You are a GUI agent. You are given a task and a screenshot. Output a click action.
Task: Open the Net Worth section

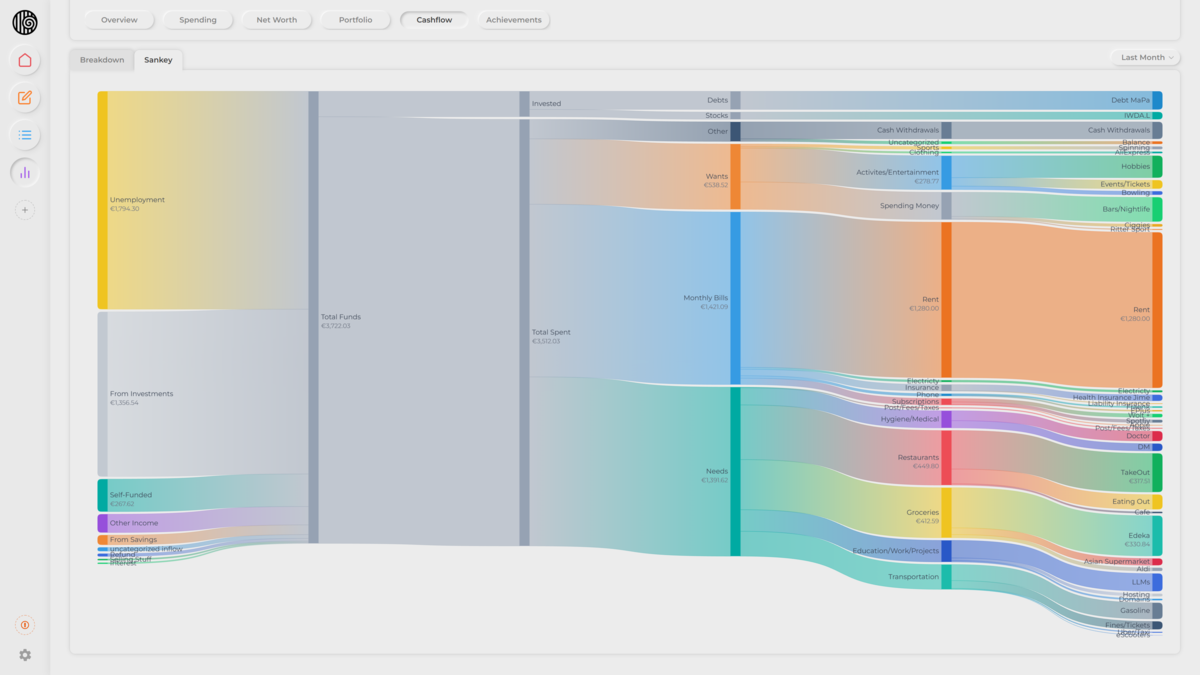pyautogui.click(x=276, y=20)
